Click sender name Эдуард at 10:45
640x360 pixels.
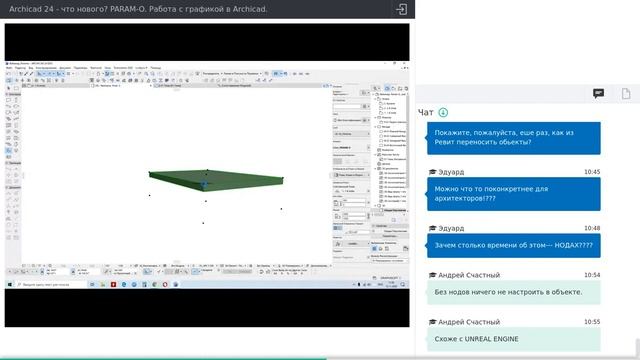[451, 172]
